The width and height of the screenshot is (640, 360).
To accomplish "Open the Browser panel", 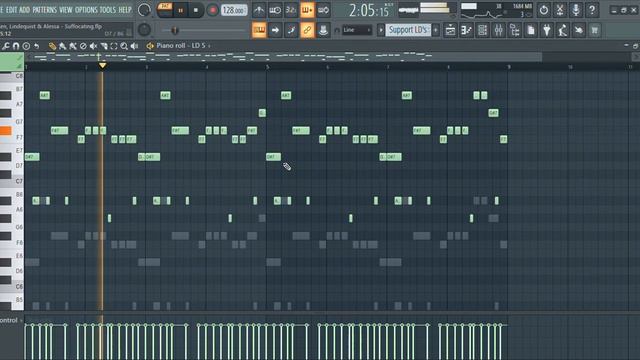I will tap(515, 30).
